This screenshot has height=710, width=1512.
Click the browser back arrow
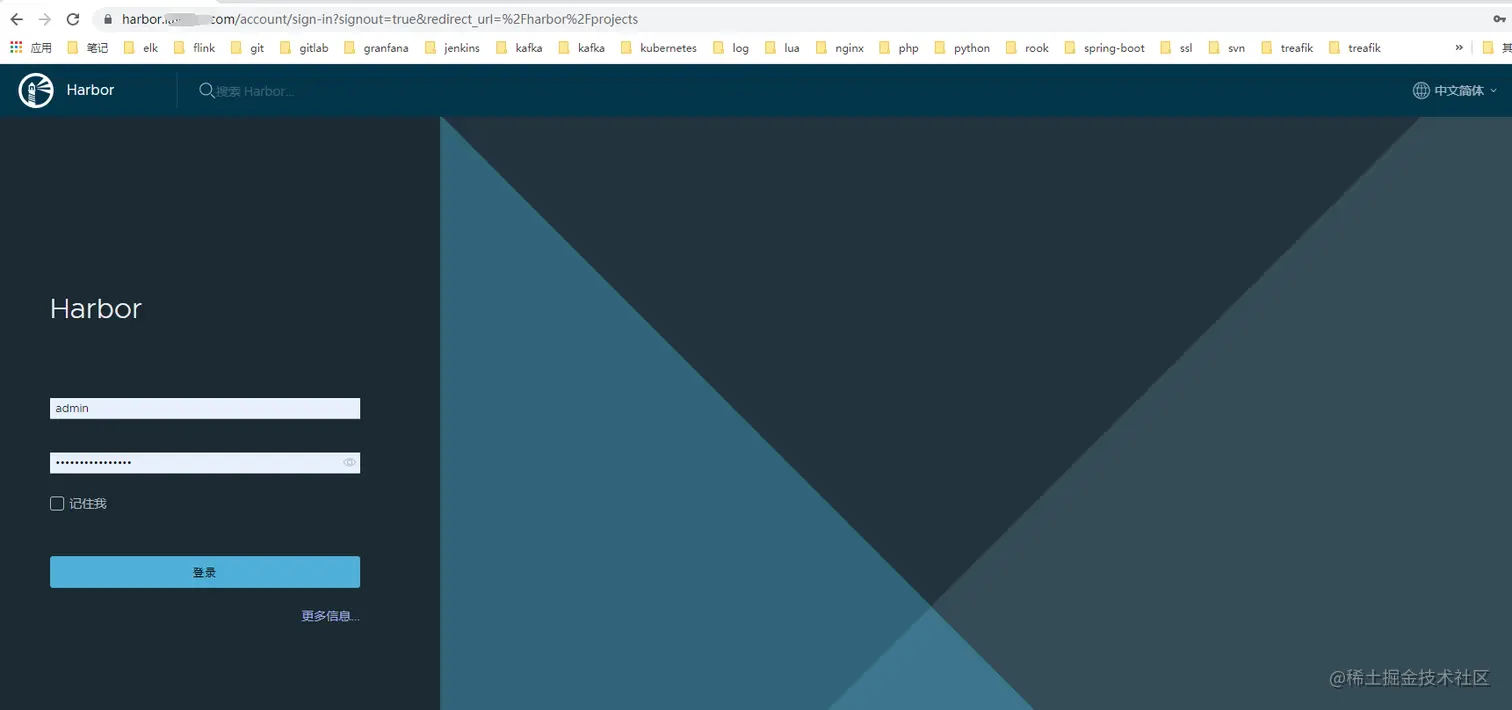(x=16, y=19)
